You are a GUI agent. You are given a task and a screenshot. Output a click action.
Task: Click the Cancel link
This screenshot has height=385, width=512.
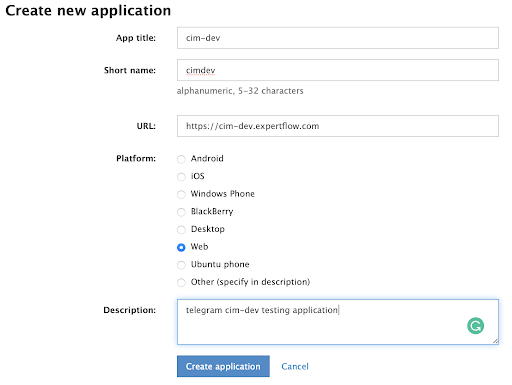(x=295, y=366)
